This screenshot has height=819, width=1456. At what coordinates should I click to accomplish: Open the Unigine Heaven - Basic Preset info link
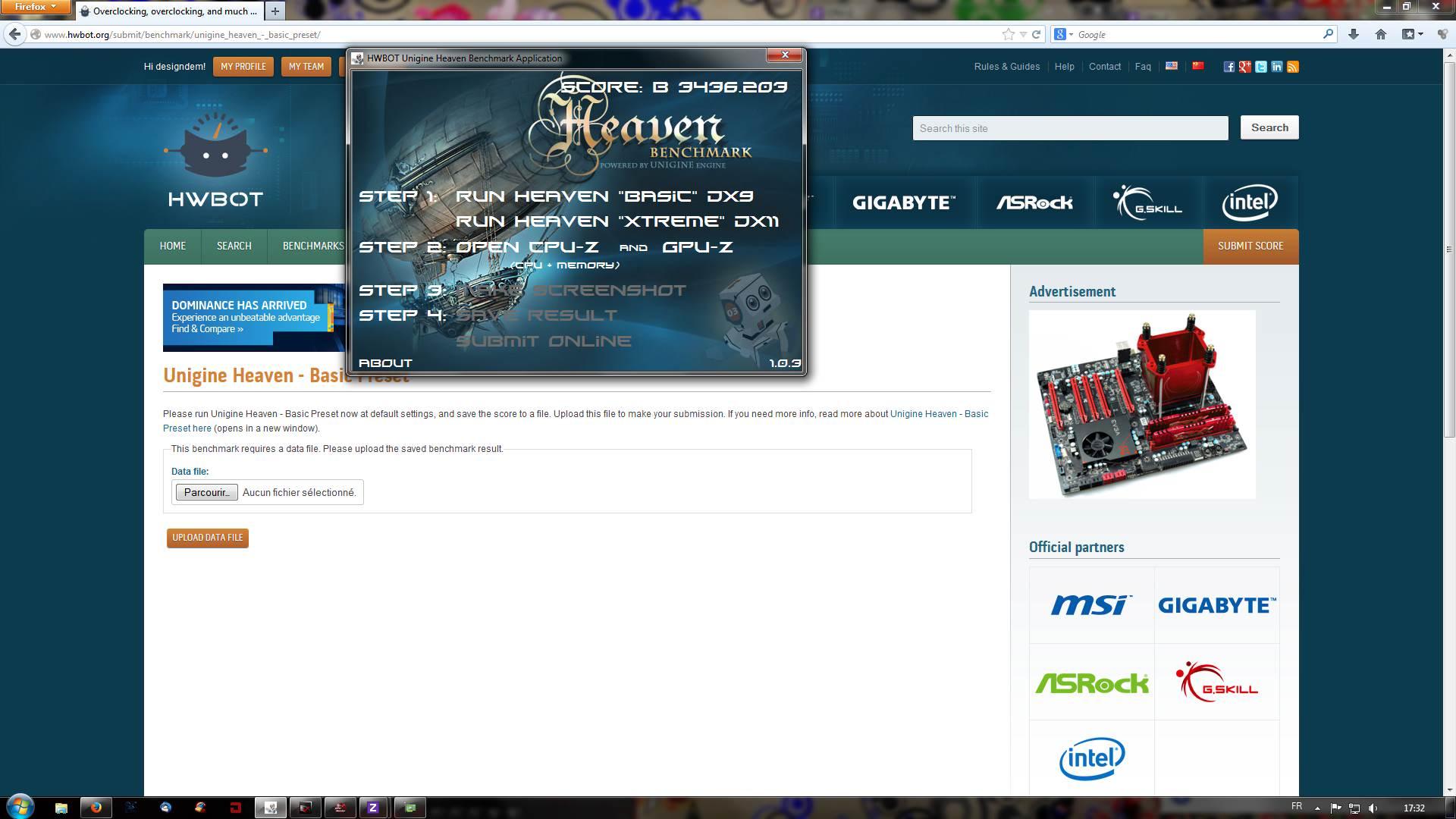(x=939, y=414)
